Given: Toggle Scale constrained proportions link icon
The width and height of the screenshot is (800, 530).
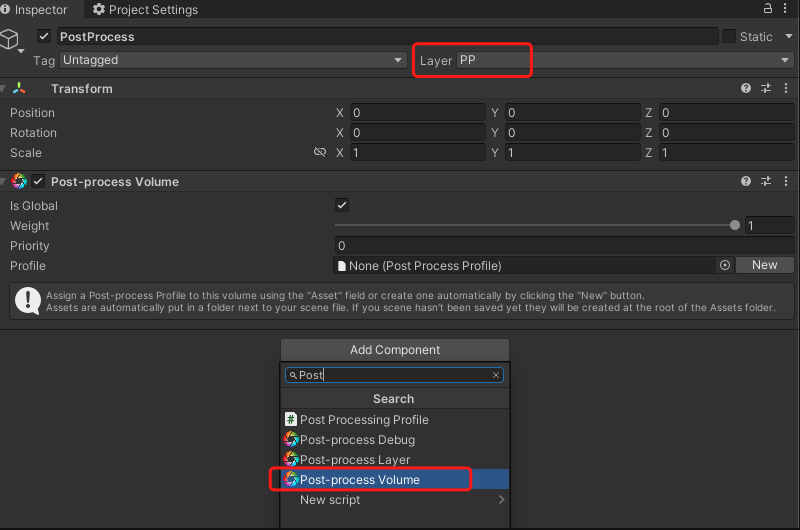Looking at the screenshot, I should (320, 153).
